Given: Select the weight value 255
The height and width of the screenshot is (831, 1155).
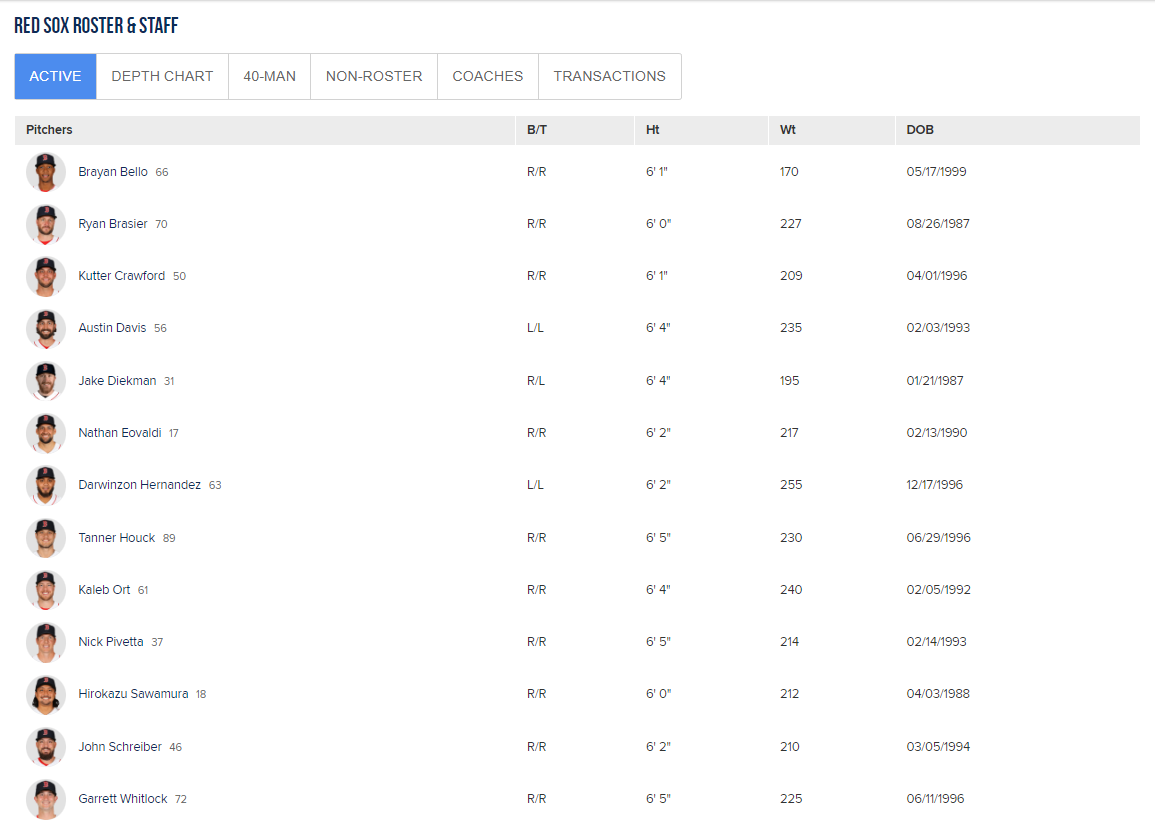Looking at the screenshot, I should (791, 485).
